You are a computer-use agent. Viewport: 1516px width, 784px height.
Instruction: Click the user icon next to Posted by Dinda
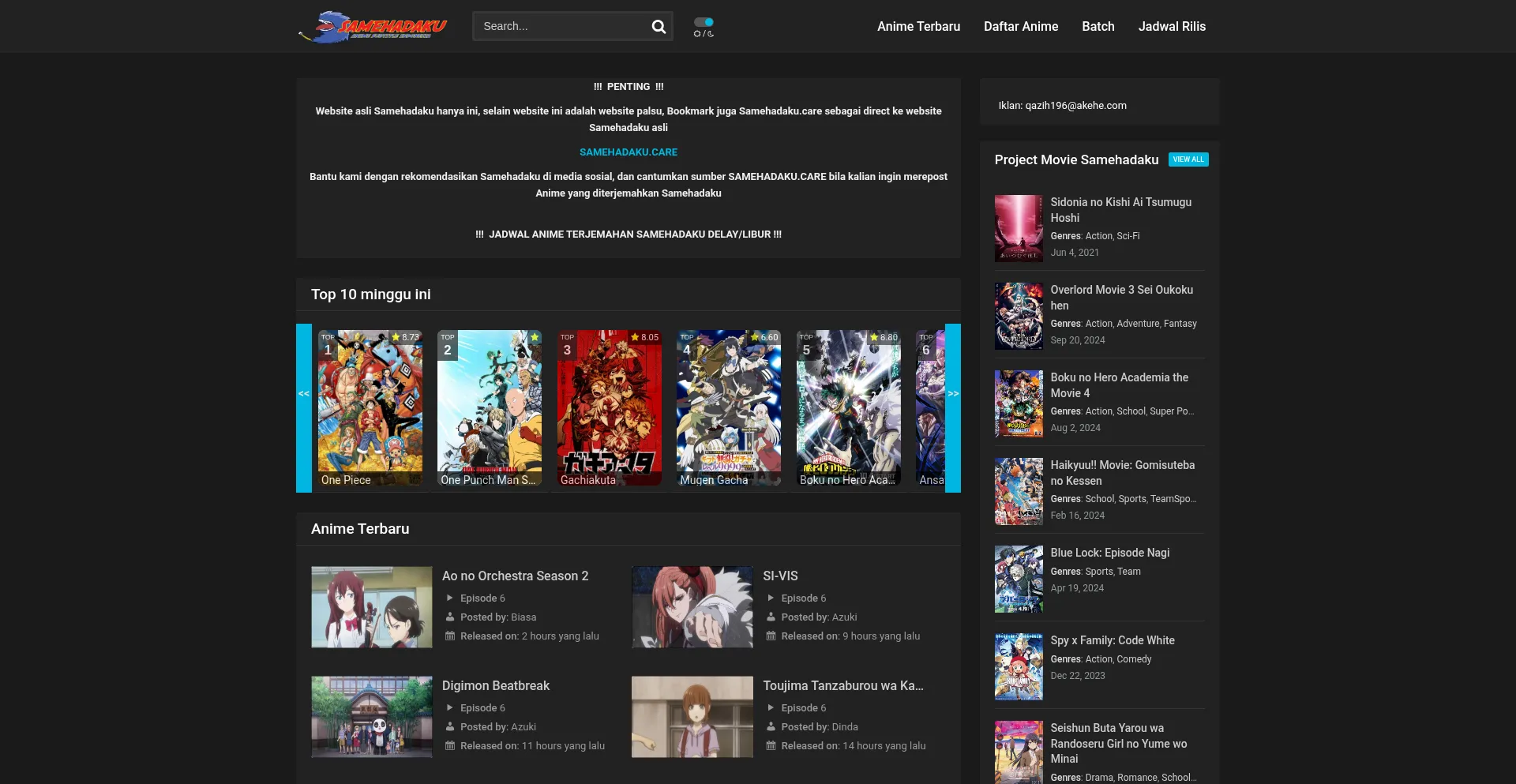click(x=771, y=727)
